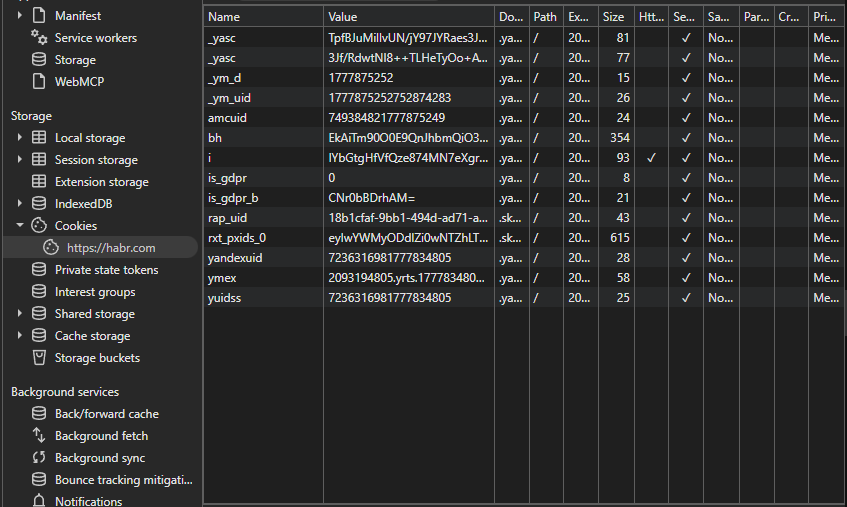The height and width of the screenshot is (507, 847).
Task: Open Private state tokens
Action: pyautogui.click(x=106, y=270)
